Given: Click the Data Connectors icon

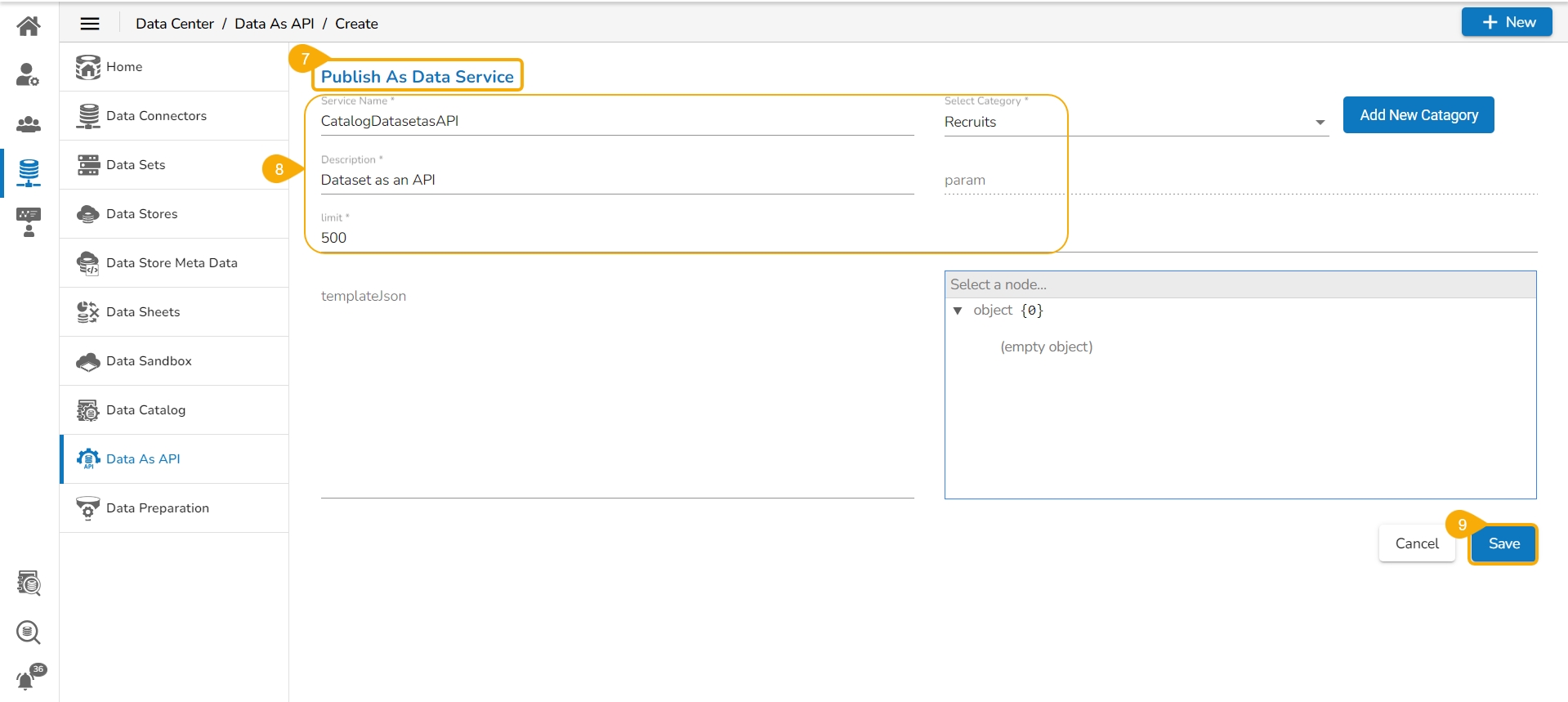Looking at the screenshot, I should pos(88,116).
